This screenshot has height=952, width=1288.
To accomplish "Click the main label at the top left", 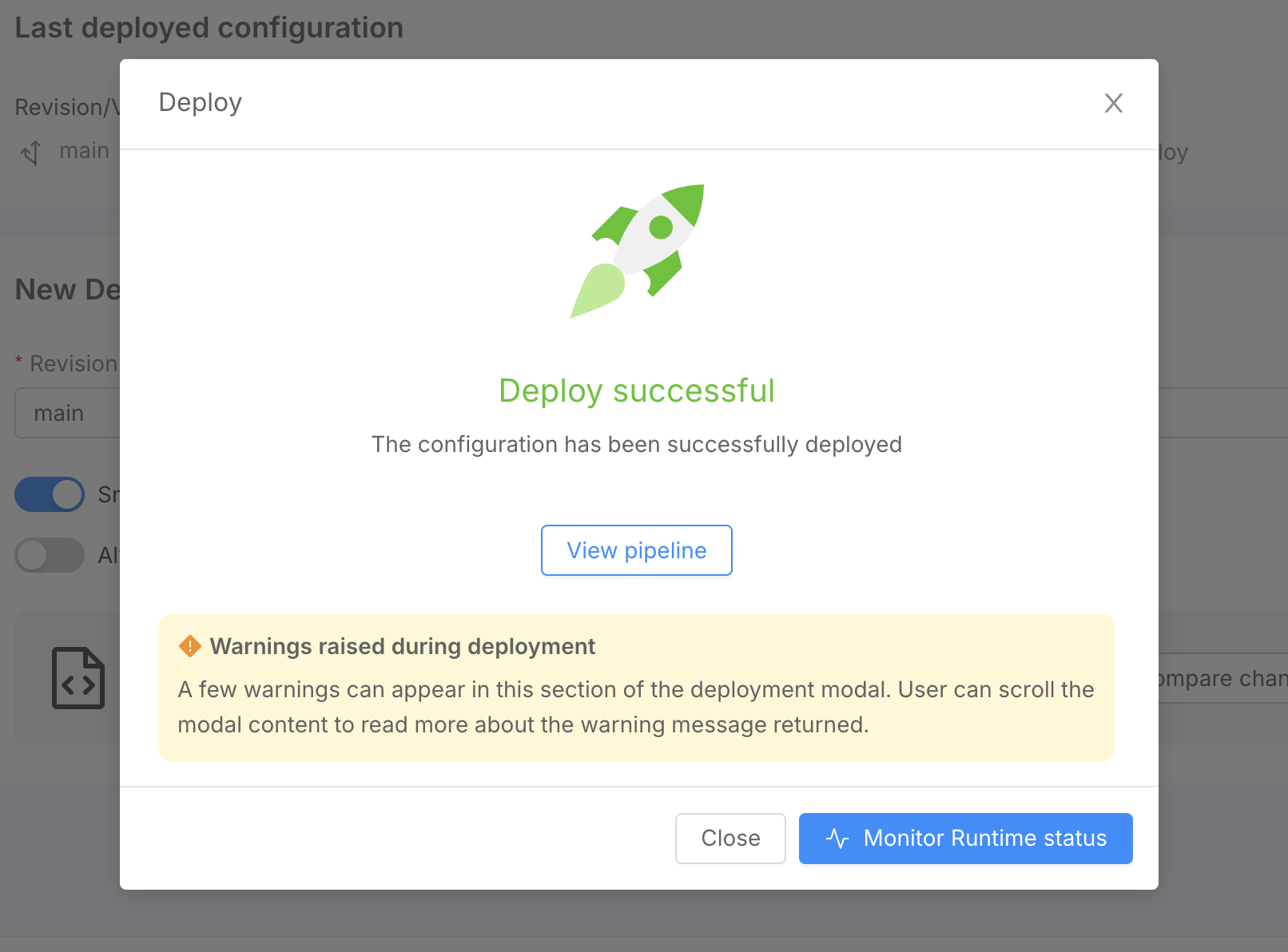I will (83, 150).
